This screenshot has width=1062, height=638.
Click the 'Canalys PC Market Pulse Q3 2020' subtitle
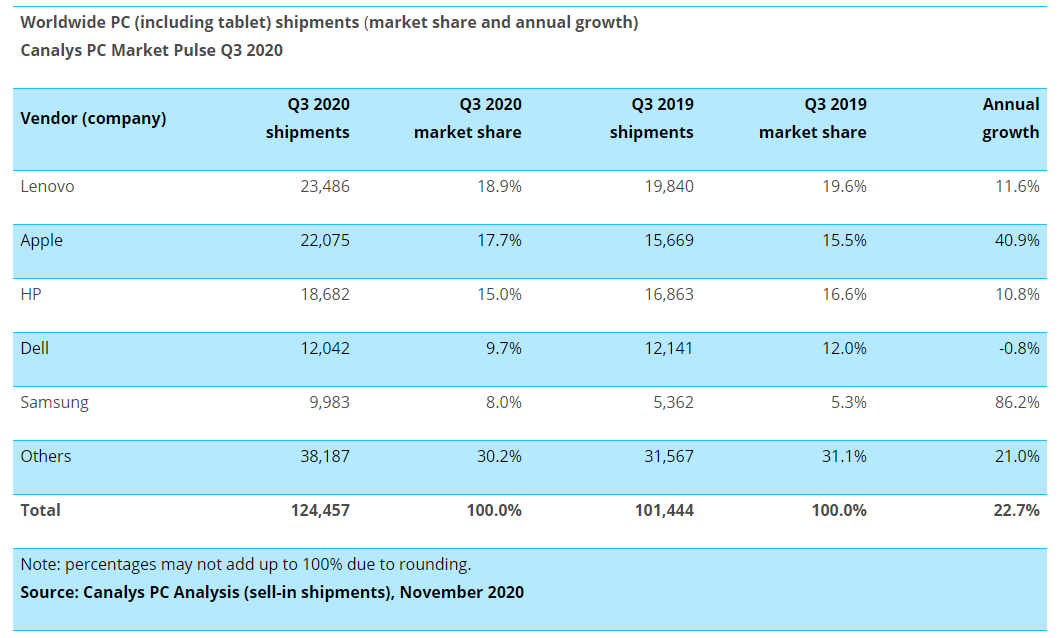point(152,50)
